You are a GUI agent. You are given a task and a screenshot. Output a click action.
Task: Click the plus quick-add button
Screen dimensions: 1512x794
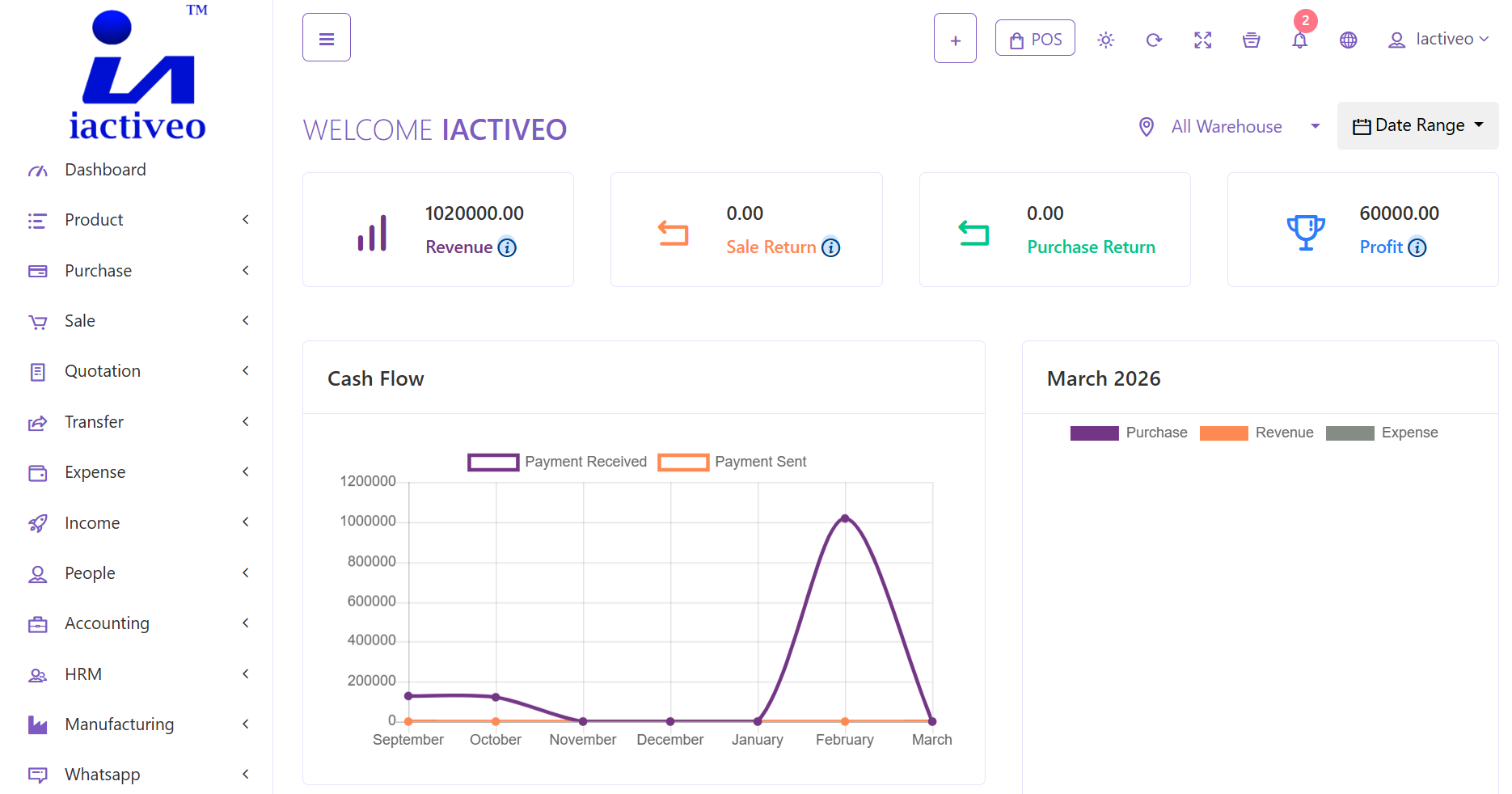point(955,39)
